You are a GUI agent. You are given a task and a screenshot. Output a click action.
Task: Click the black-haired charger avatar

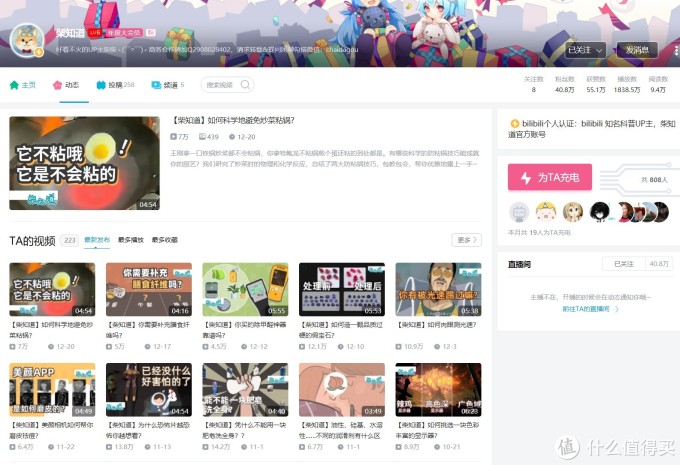tap(600, 212)
